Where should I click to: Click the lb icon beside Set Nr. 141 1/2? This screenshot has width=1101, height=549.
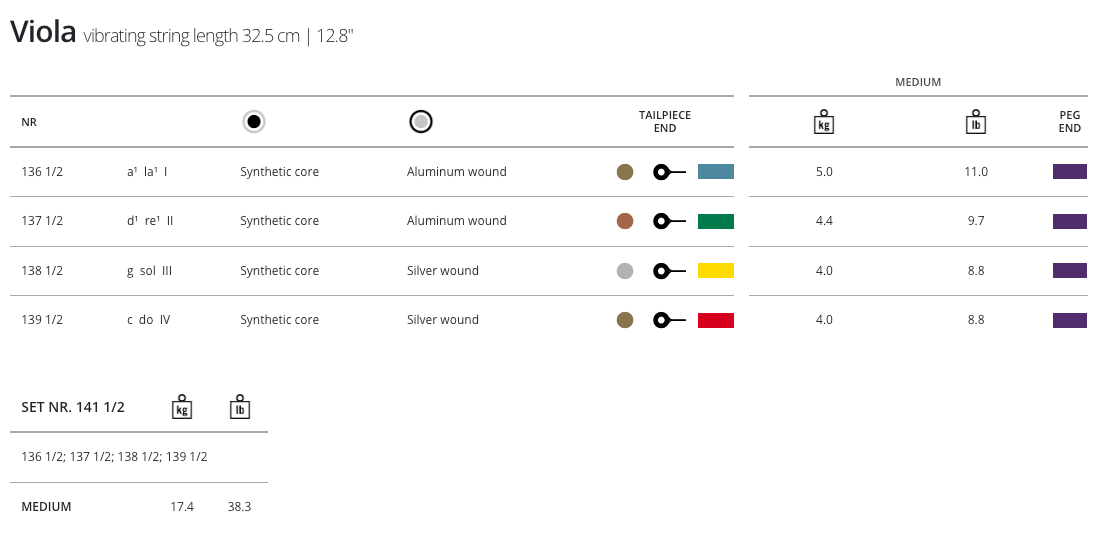coord(240,406)
